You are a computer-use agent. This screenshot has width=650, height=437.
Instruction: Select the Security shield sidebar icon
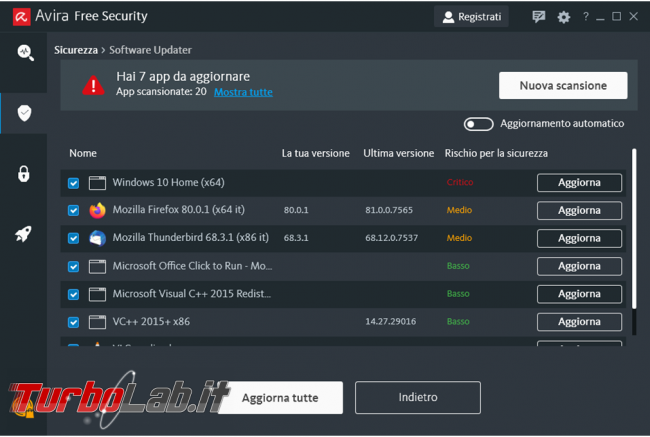coord(24,113)
